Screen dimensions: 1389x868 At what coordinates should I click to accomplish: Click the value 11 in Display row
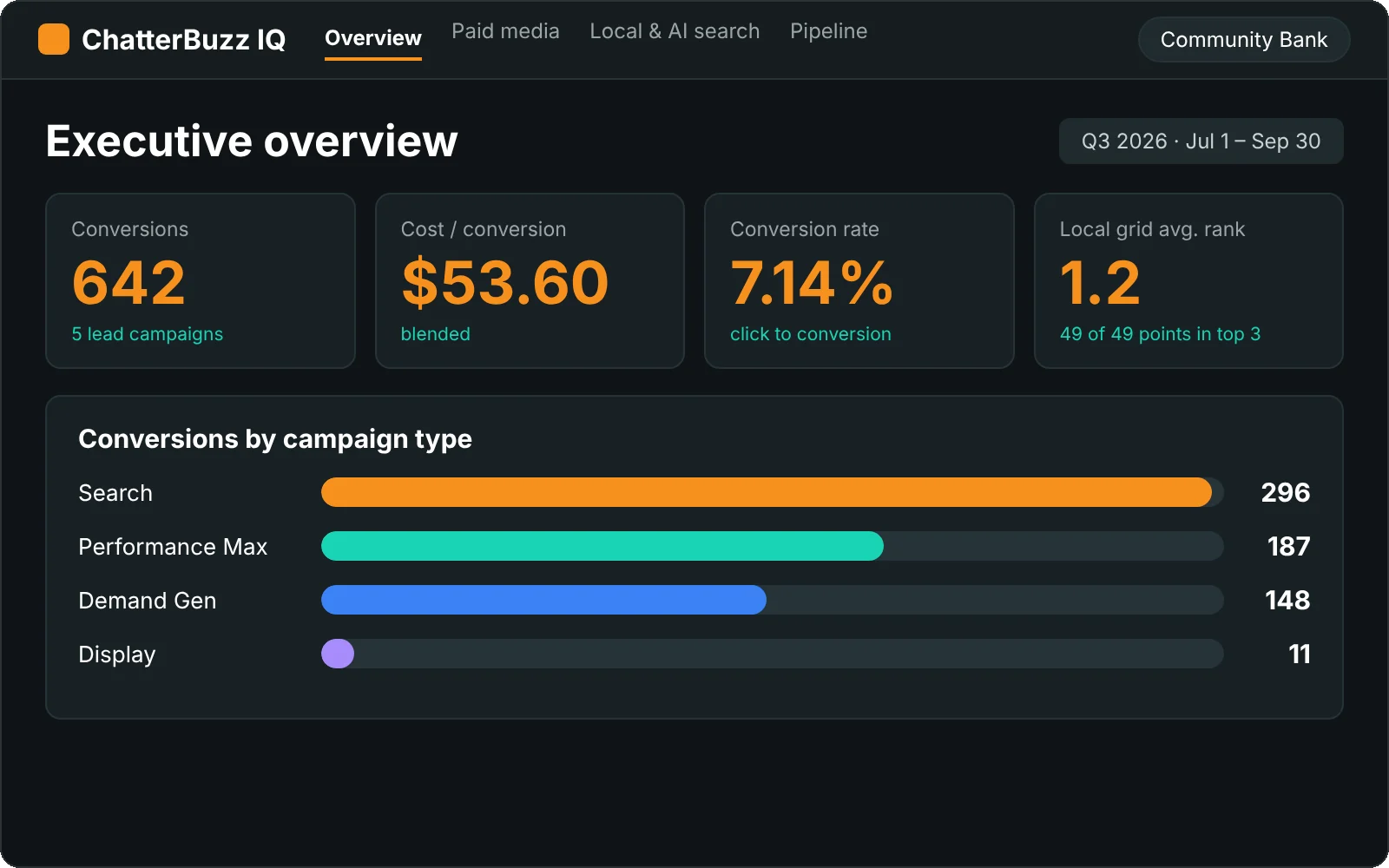pyautogui.click(x=1300, y=654)
